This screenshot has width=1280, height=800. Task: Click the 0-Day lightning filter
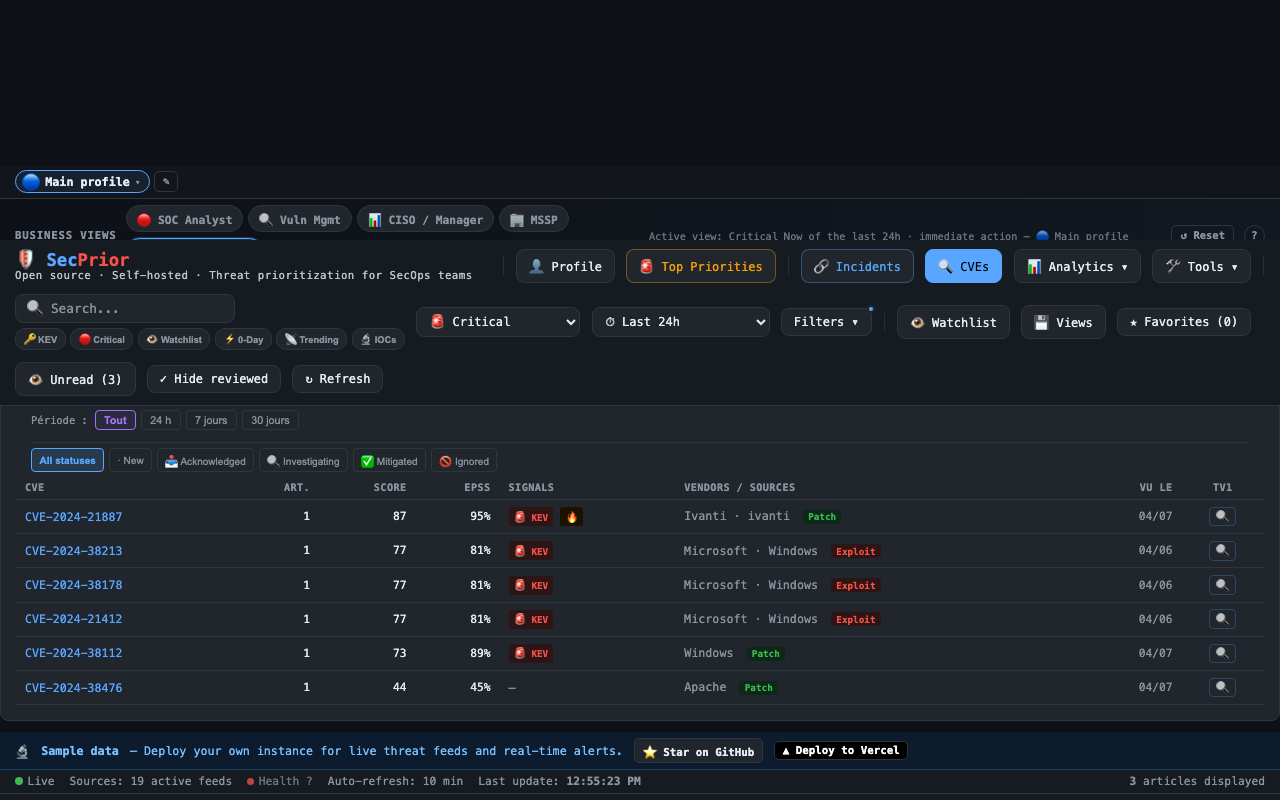pyautogui.click(x=243, y=339)
